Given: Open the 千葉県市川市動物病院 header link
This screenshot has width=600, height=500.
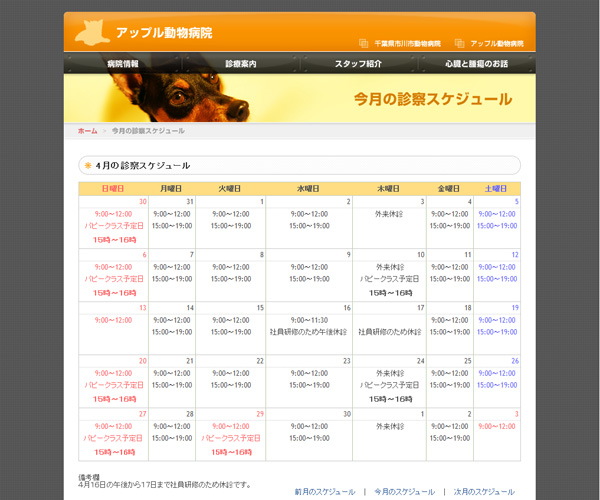Looking at the screenshot, I should pyautogui.click(x=407, y=44).
